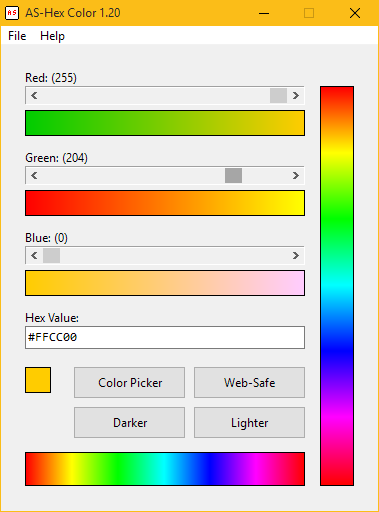Click the Red scrollbar left arrow
The height and width of the screenshot is (512, 379).
pos(34,96)
